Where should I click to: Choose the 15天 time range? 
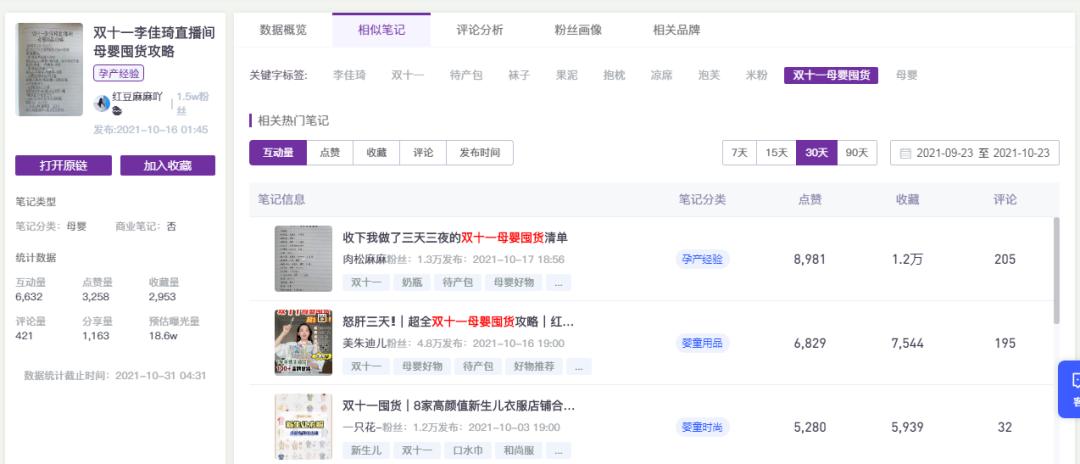click(776, 153)
